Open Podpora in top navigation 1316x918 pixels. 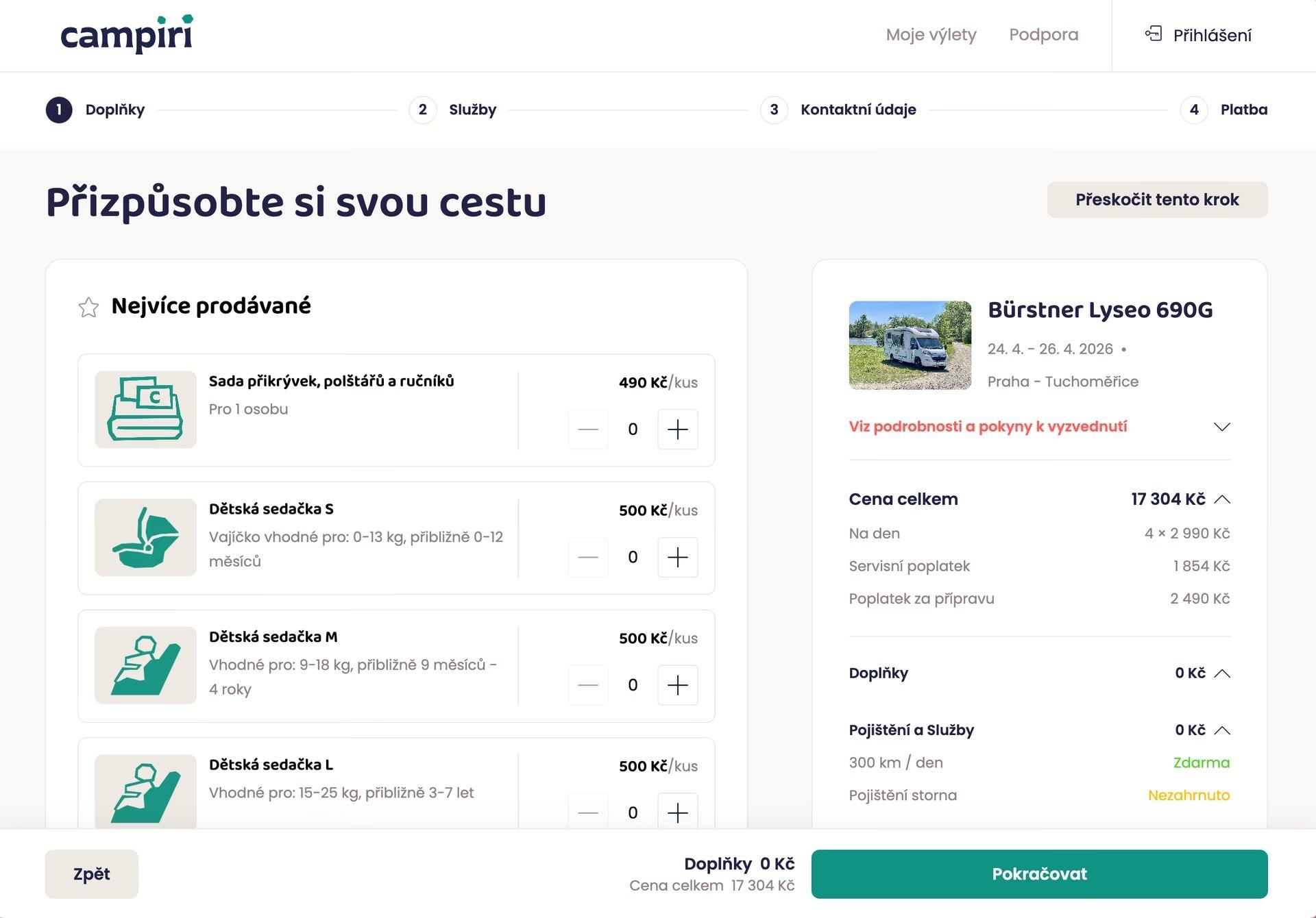coord(1043,35)
